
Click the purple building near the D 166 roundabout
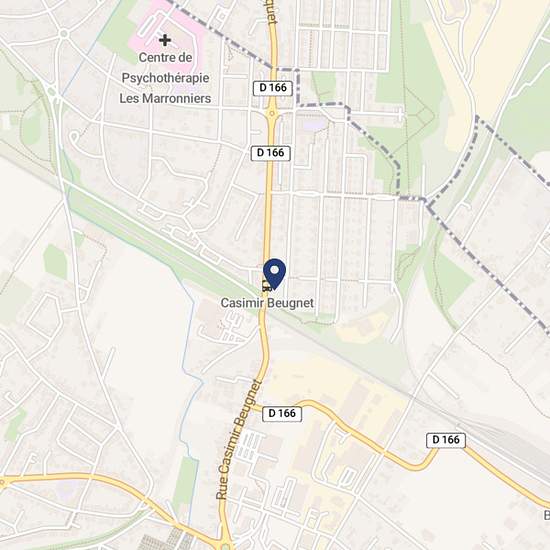click(x=314, y=125)
